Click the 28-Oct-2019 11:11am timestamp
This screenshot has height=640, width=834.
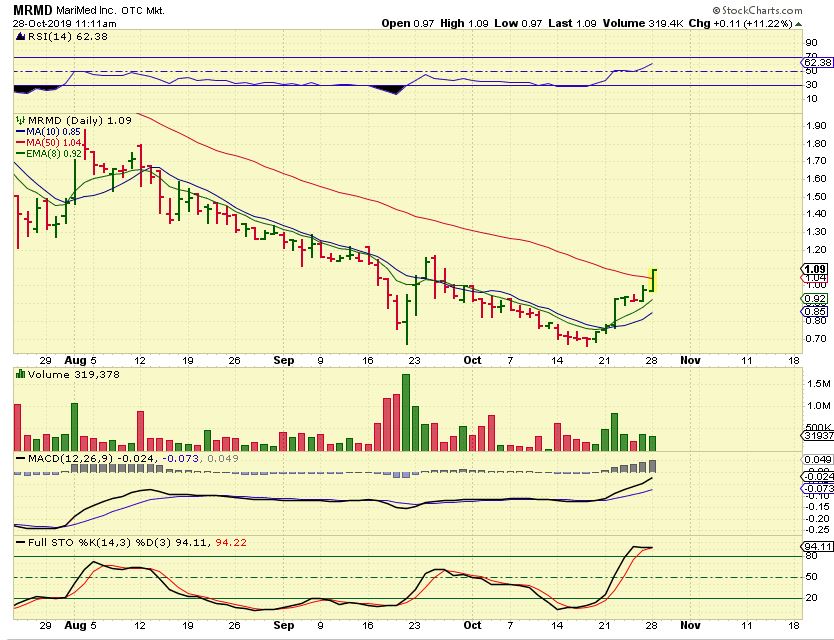tap(64, 24)
